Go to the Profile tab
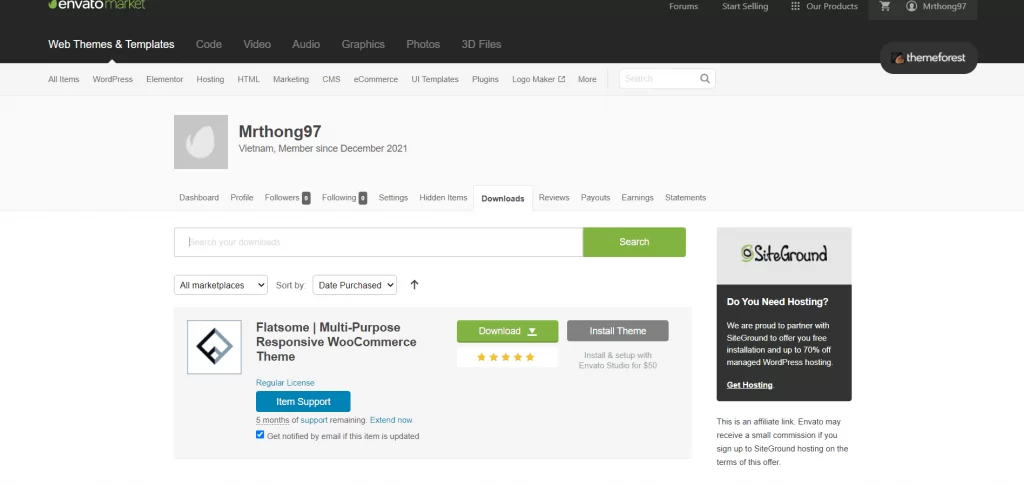The height and width of the screenshot is (486, 1024). pos(242,197)
